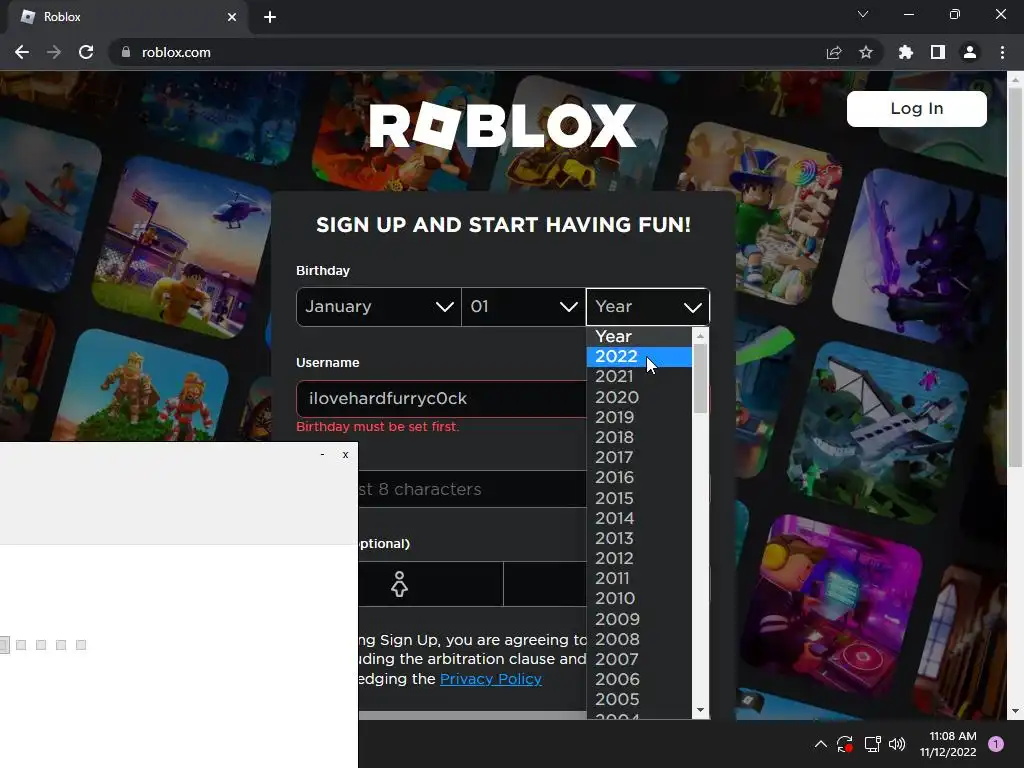The width and height of the screenshot is (1024, 768).
Task: Click year list scrollbar up arrow
Action: [x=700, y=336]
